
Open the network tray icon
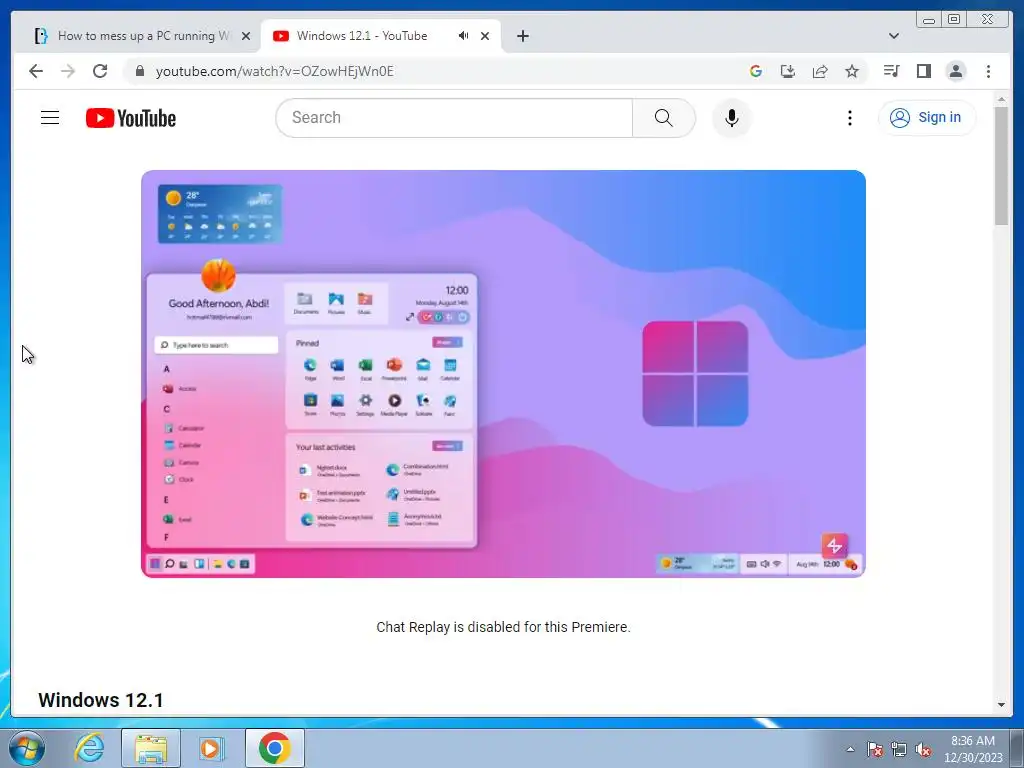(899, 749)
